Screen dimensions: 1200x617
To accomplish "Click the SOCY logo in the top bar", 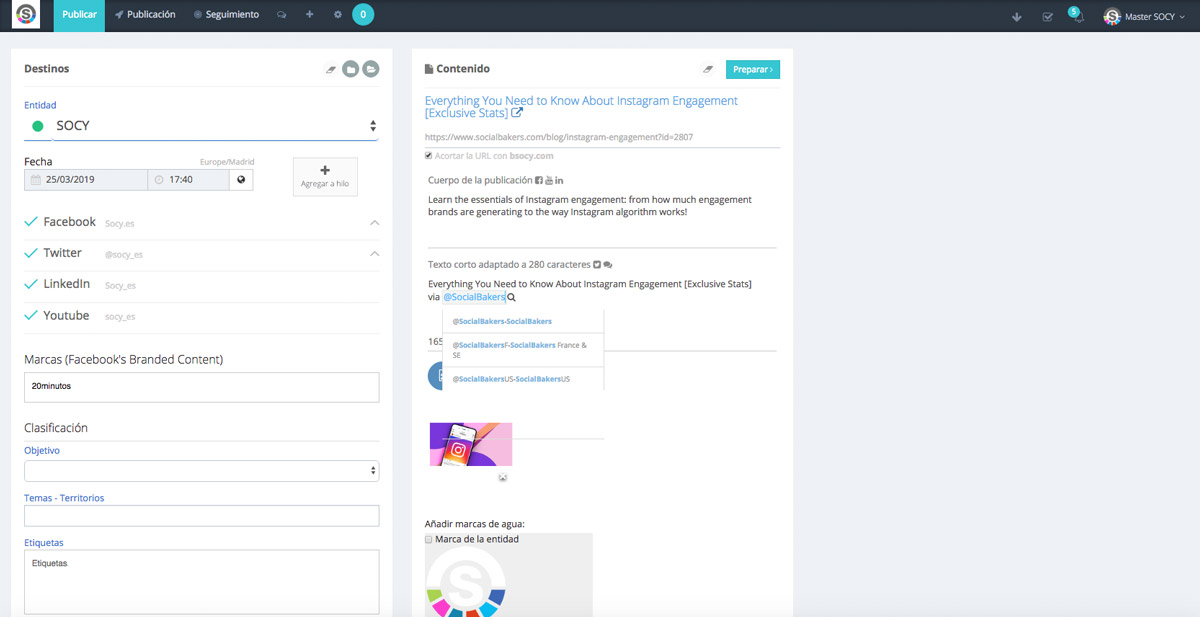I will (26, 15).
